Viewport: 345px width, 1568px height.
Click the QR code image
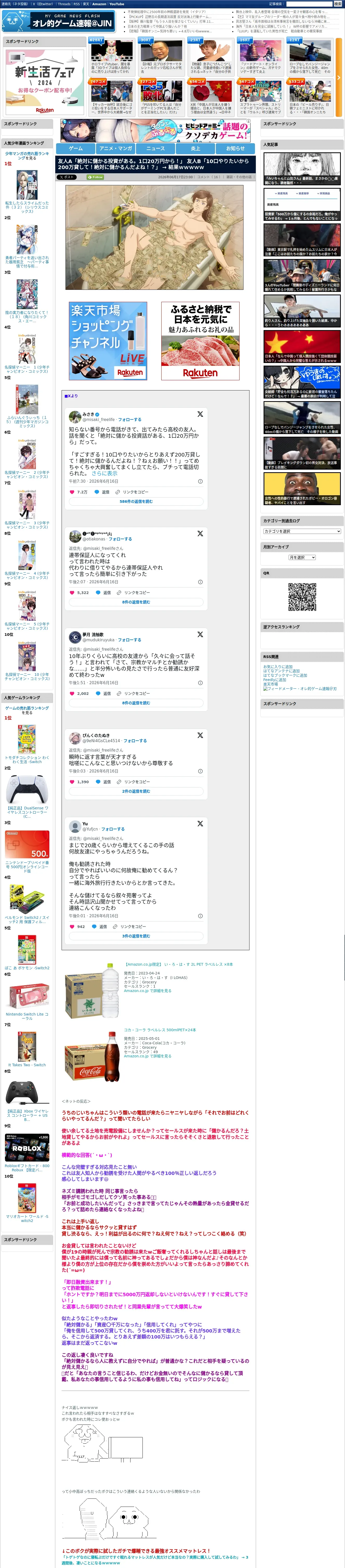click(x=302, y=597)
